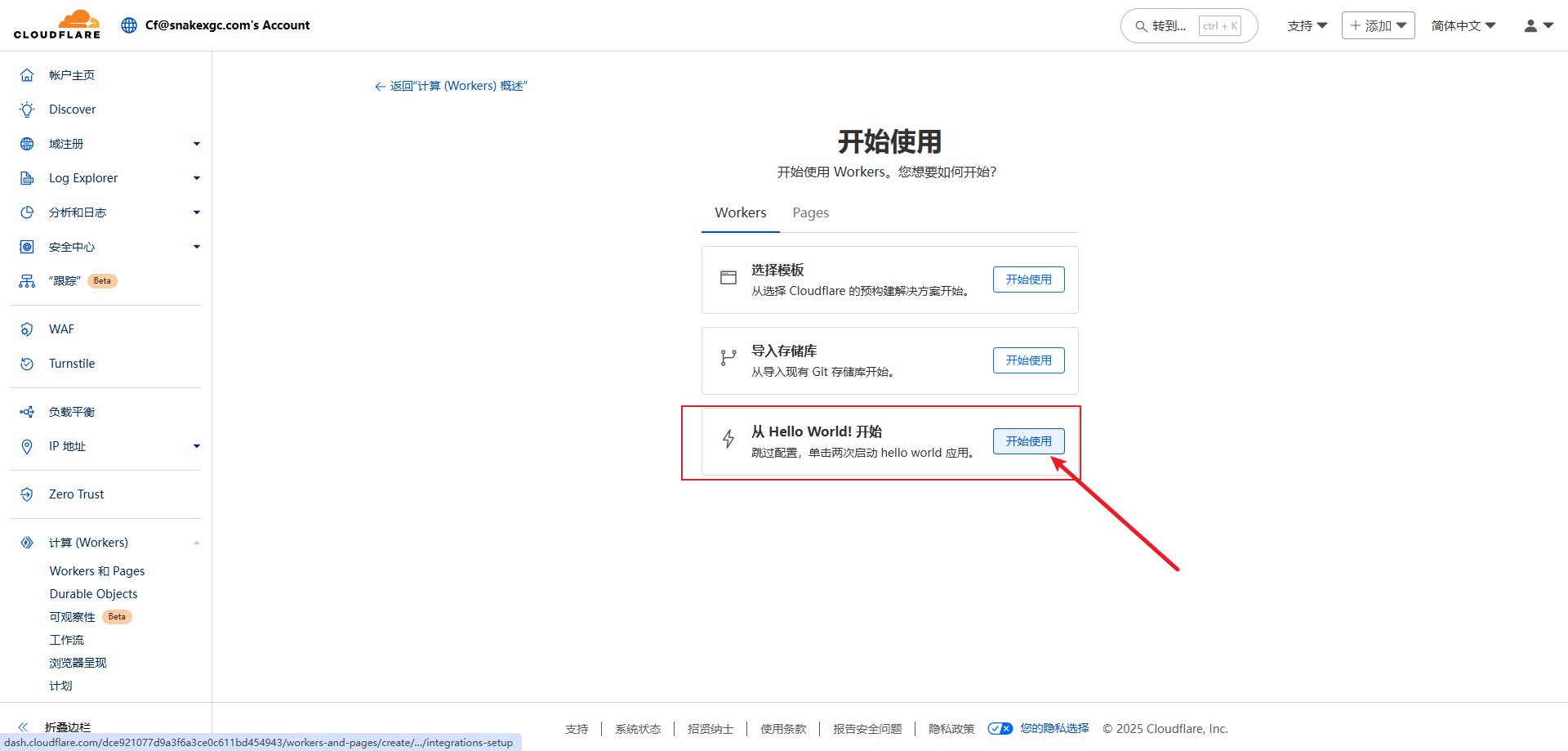The height and width of the screenshot is (751, 1568).
Task: Click the globe icon beside account name
Action: click(x=129, y=25)
